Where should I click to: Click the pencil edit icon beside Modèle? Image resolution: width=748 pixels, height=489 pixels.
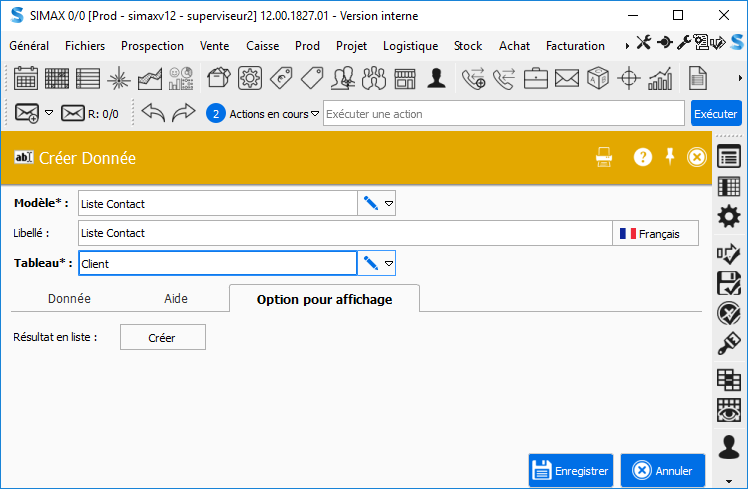[371, 203]
